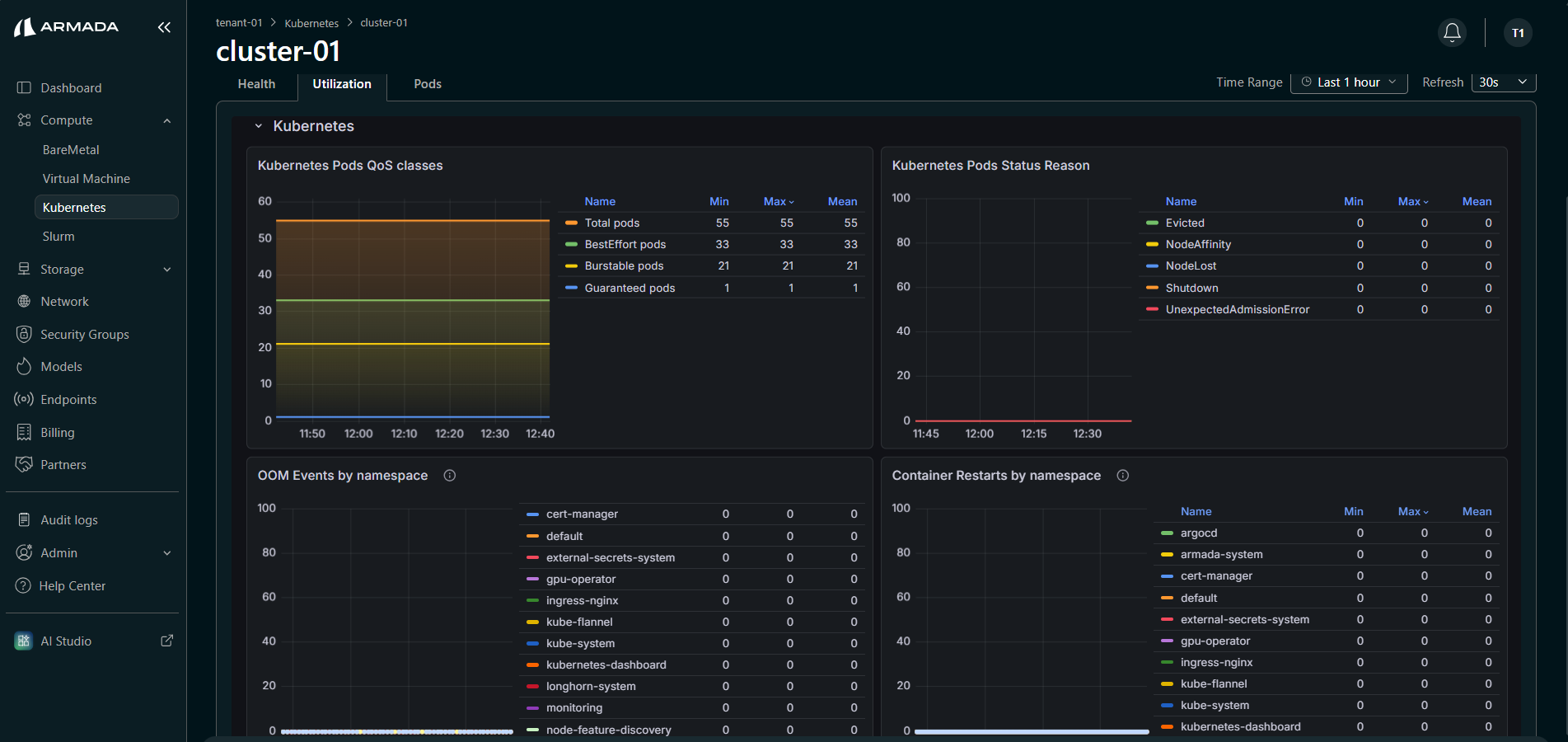Click the Models icon

[x=24, y=366]
